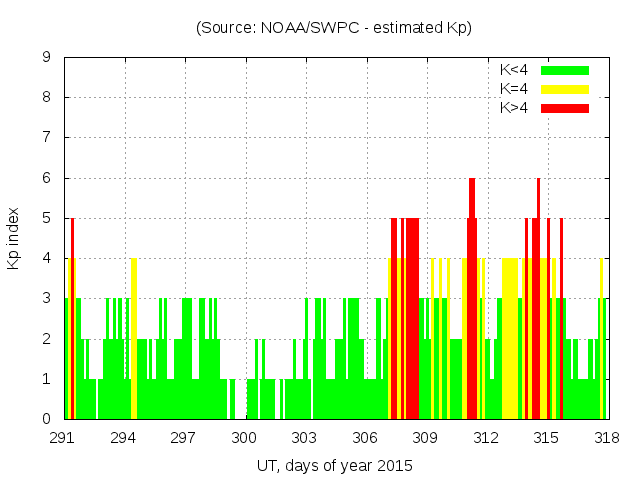Click the wide yellow bar near day 313
This screenshot has height=480, width=640.
[x=510, y=340]
